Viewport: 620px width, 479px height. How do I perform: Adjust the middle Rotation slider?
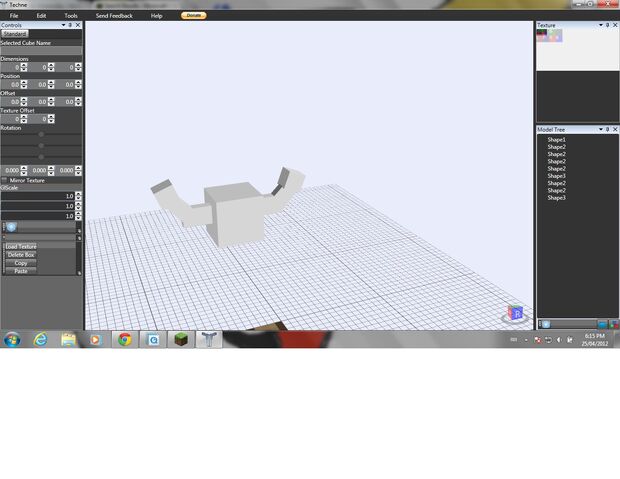pyautogui.click(x=41, y=146)
